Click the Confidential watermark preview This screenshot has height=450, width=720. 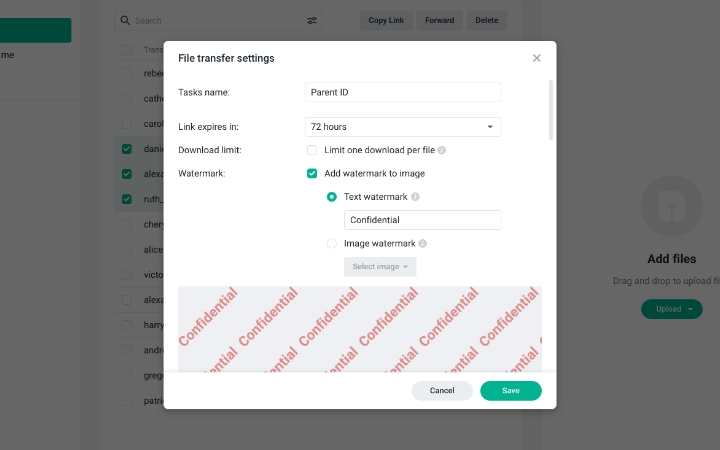point(360,329)
